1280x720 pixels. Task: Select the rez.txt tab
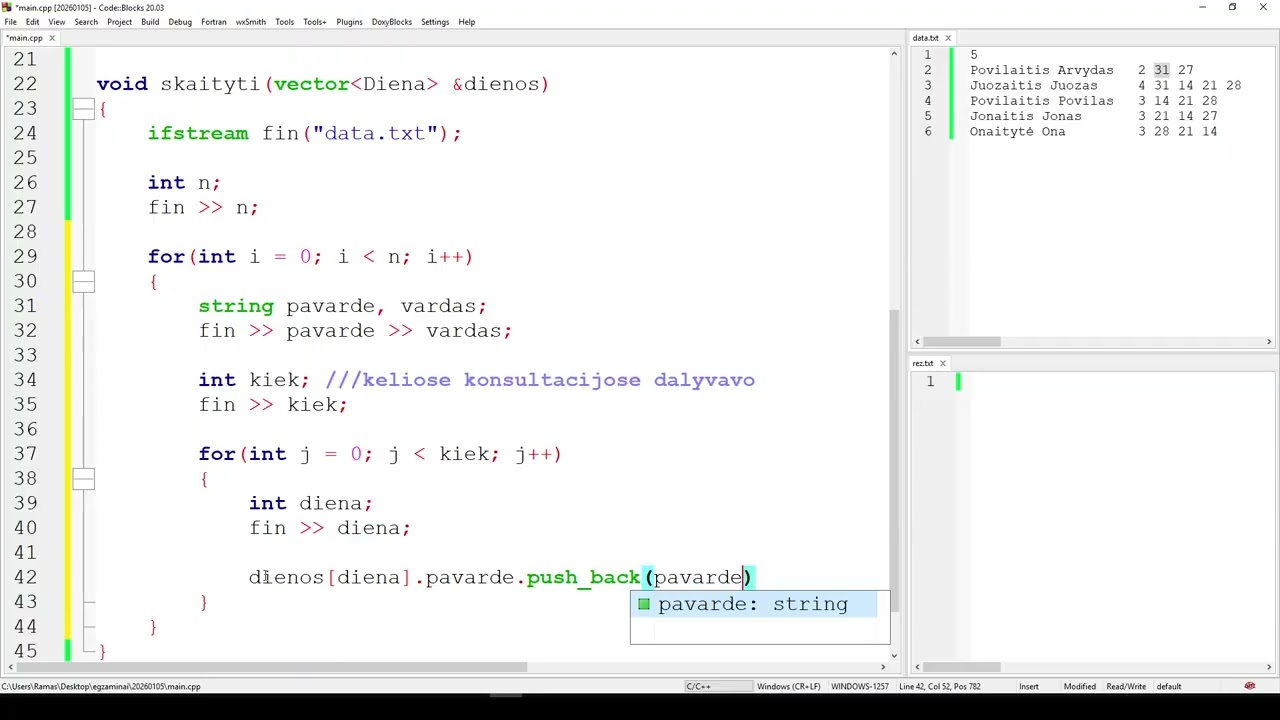click(x=922, y=363)
